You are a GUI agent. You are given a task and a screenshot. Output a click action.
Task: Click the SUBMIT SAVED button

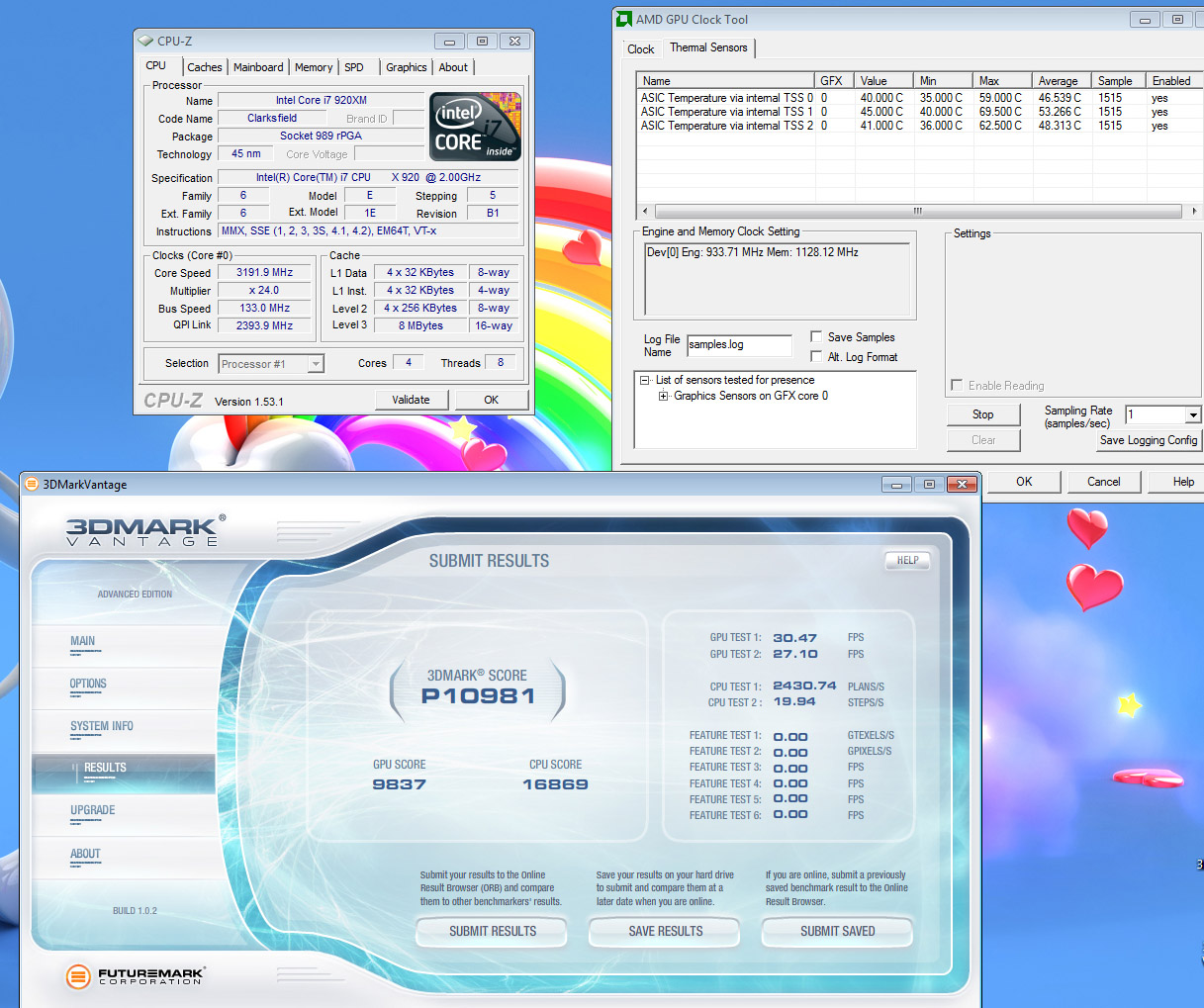[837, 931]
